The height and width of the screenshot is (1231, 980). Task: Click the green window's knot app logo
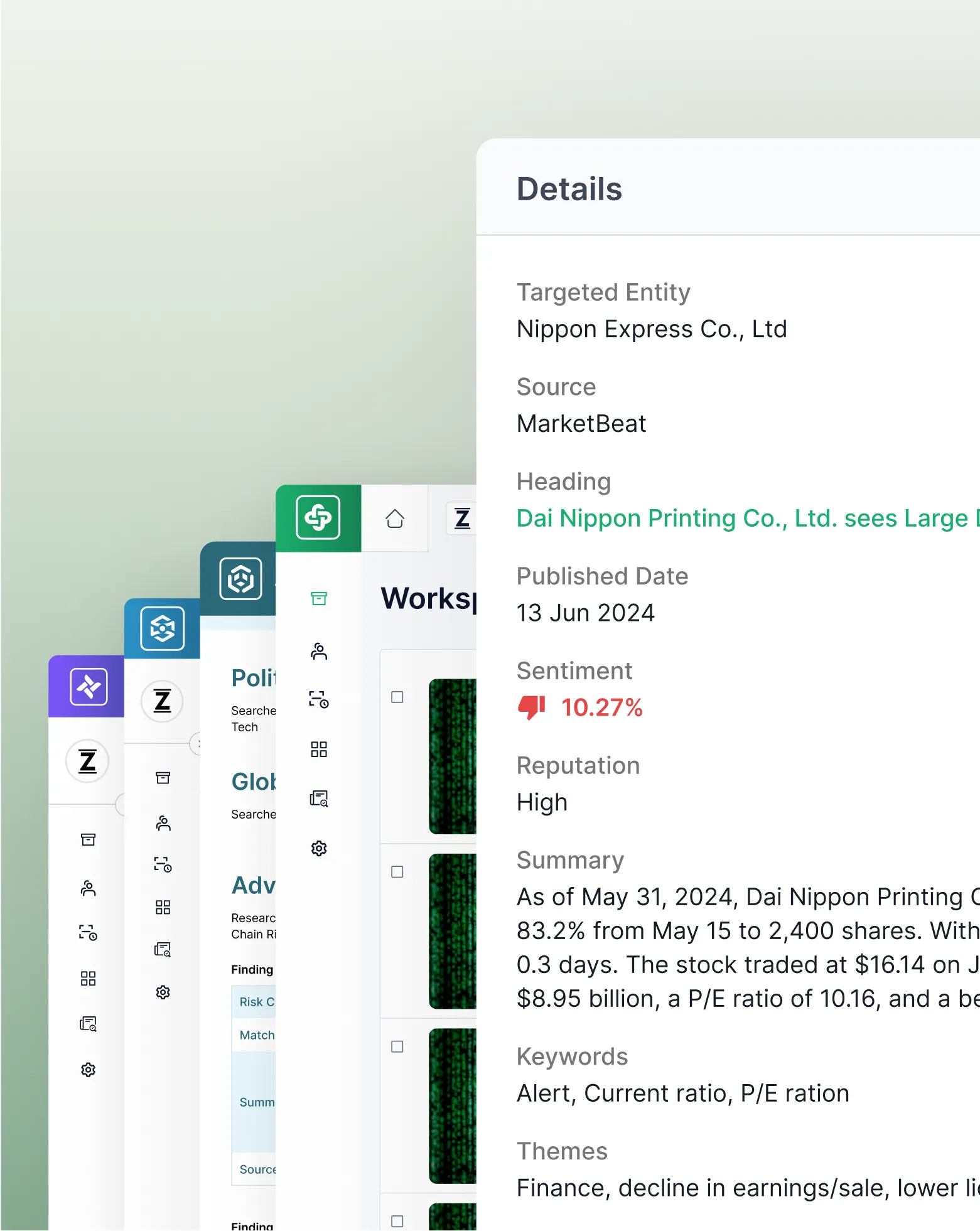[318, 518]
